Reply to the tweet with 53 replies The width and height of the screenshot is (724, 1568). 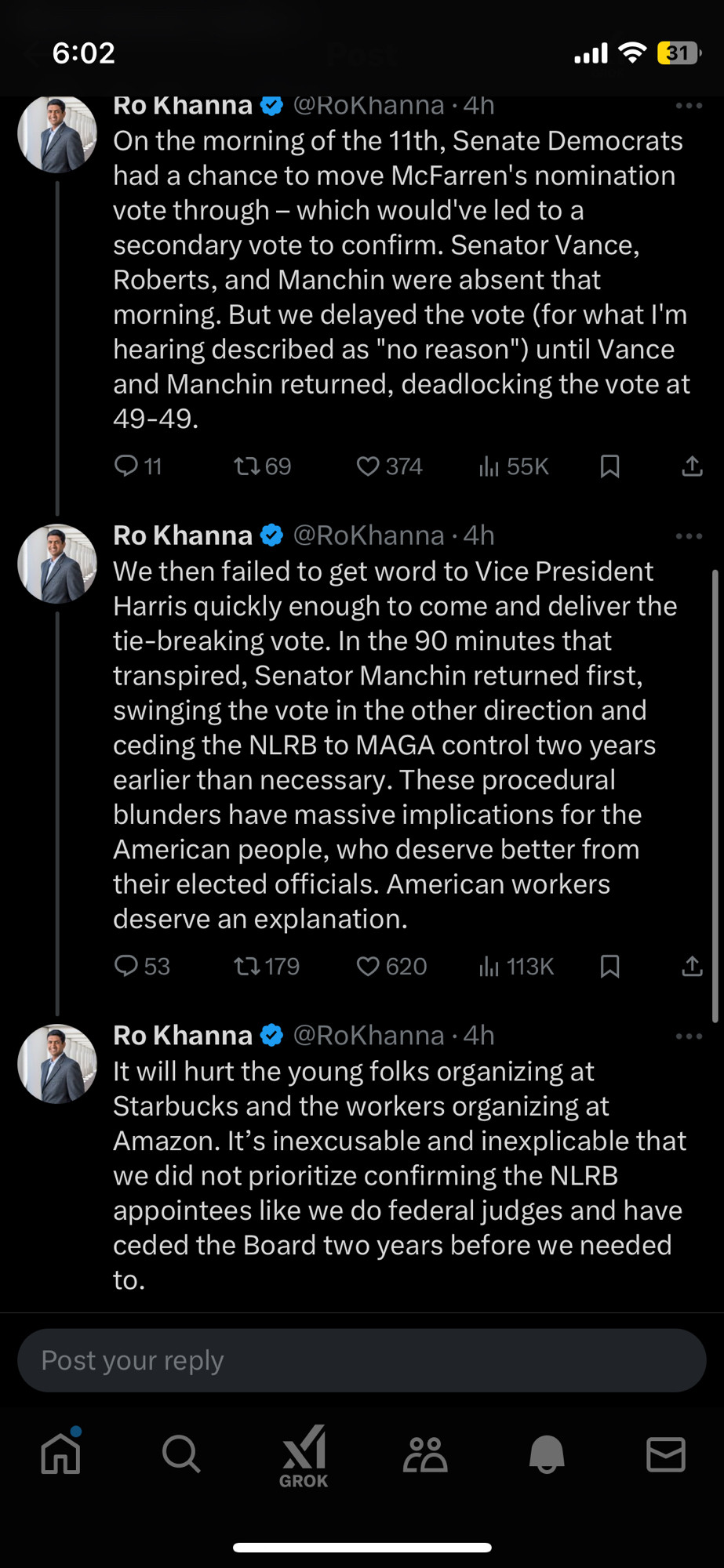[x=141, y=966]
